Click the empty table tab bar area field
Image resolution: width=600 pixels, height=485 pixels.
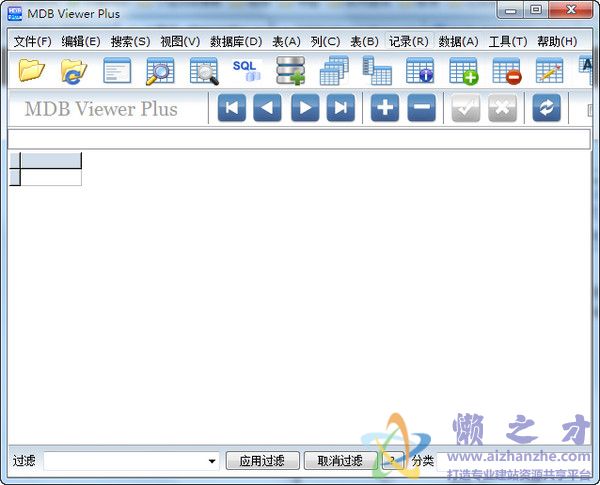[299, 139]
